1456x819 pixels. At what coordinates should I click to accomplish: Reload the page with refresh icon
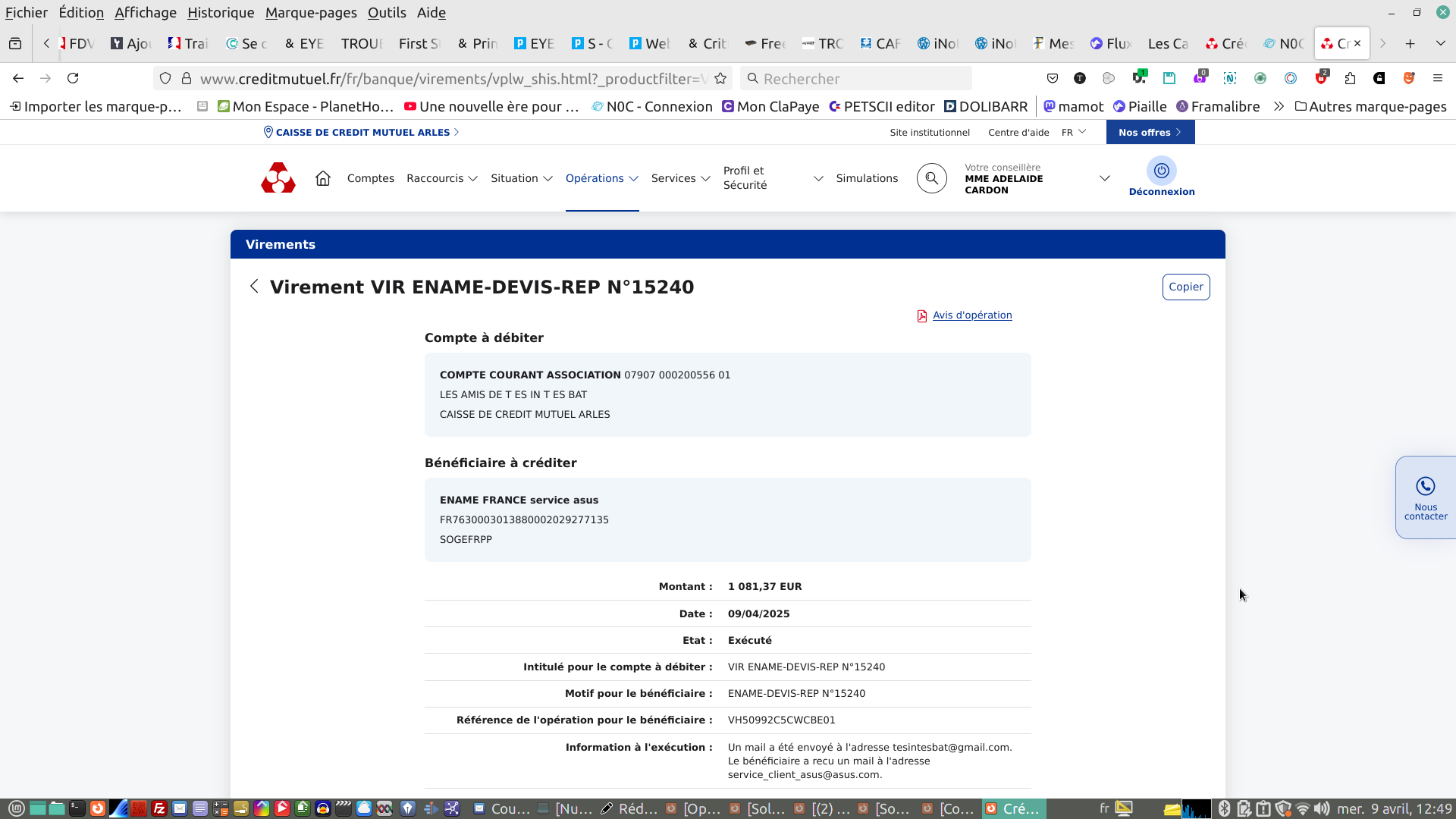(x=73, y=79)
